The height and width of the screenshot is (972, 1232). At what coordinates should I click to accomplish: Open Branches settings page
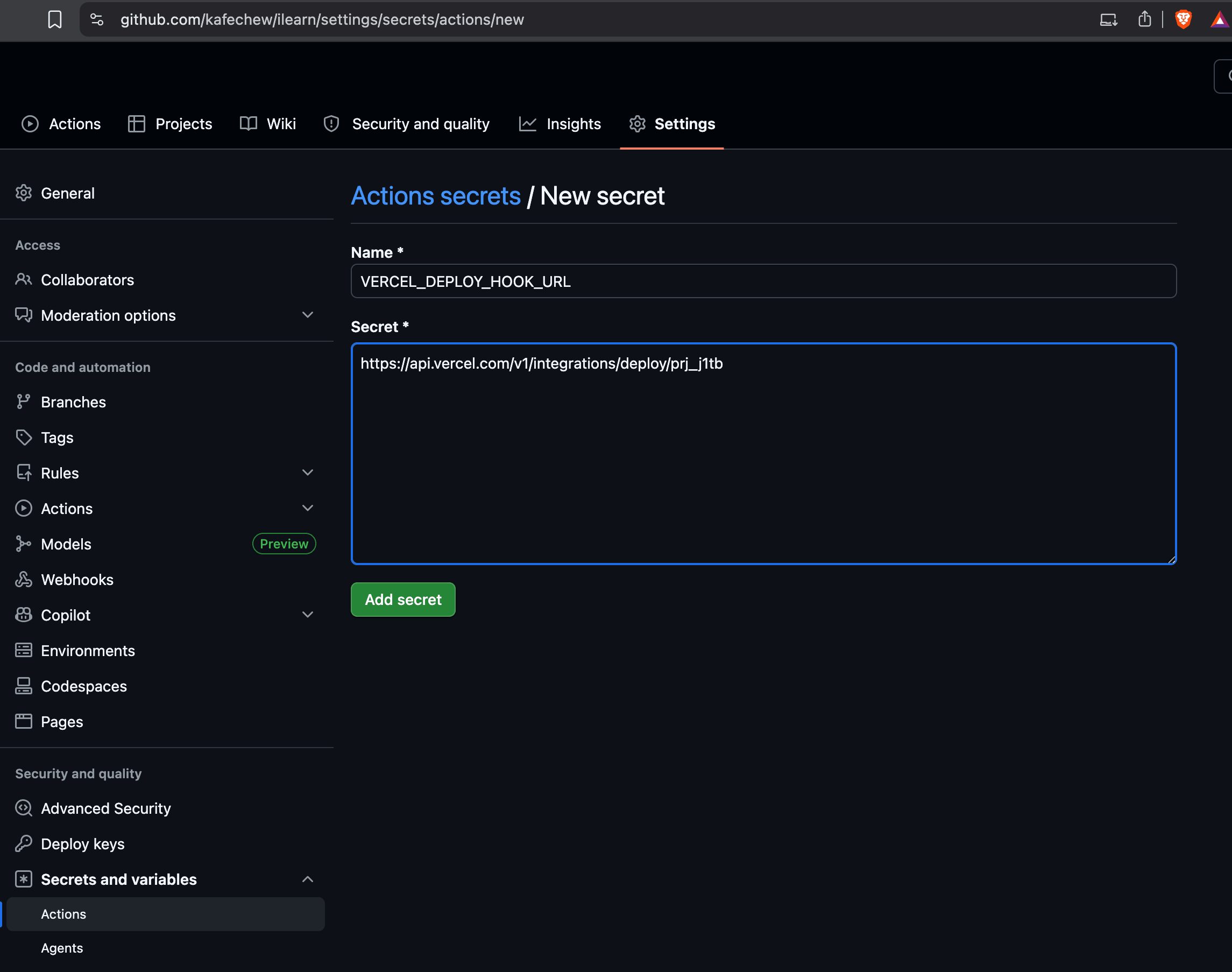click(73, 402)
